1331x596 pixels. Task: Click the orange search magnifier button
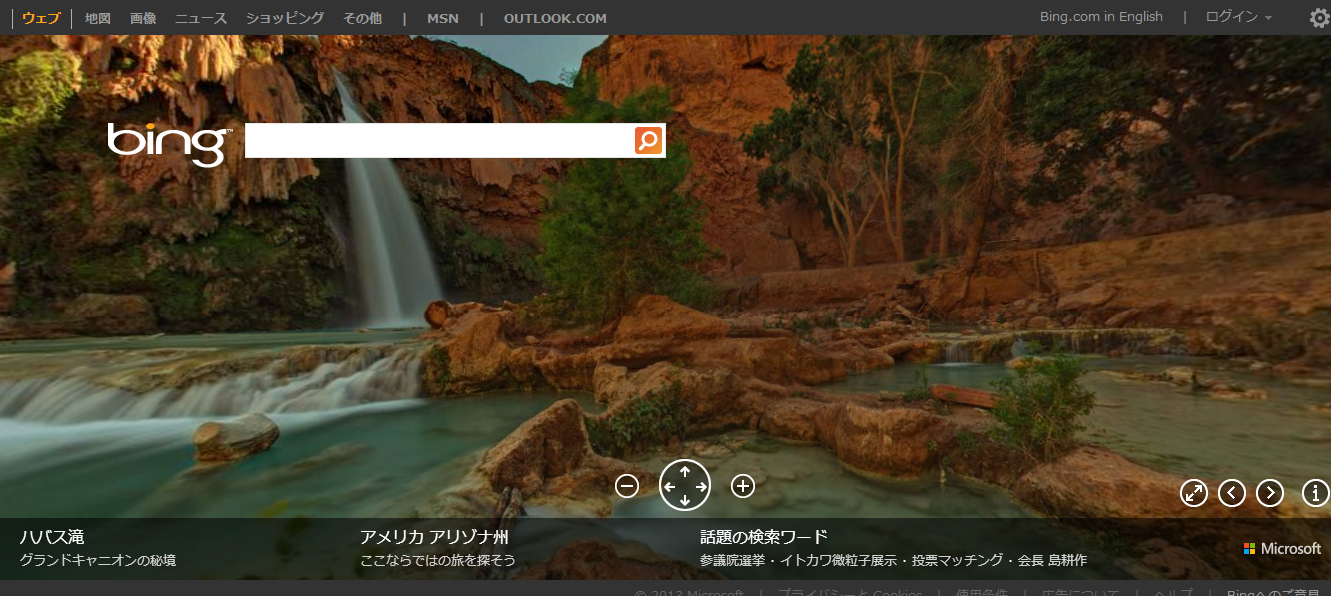click(649, 141)
